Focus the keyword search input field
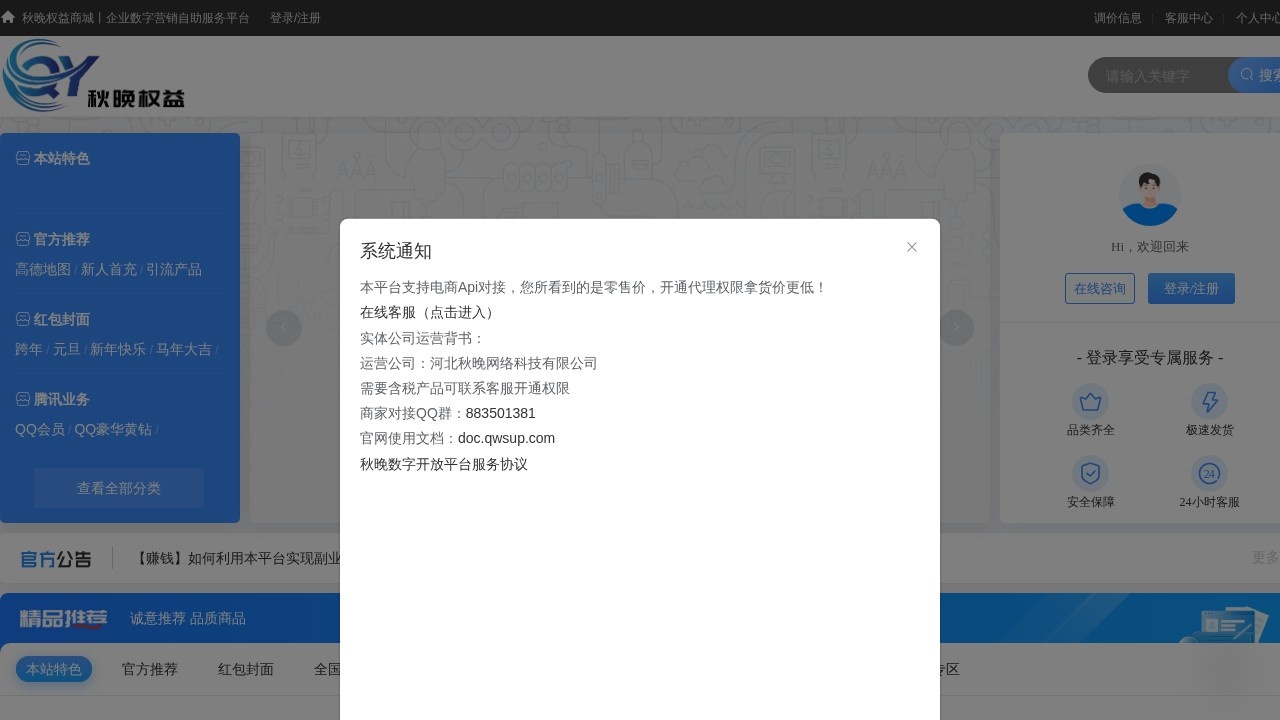This screenshot has width=1280, height=720. pos(1158,75)
